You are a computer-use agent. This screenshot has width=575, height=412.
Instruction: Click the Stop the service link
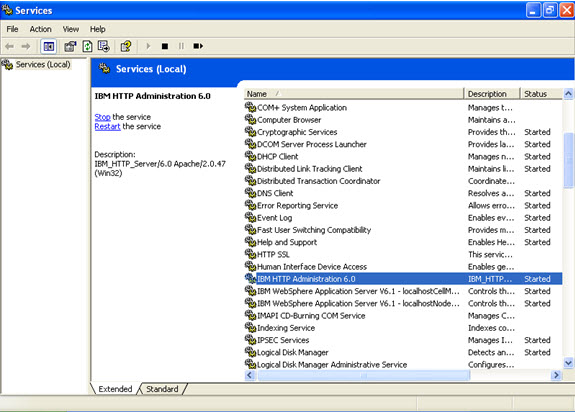pos(102,117)
